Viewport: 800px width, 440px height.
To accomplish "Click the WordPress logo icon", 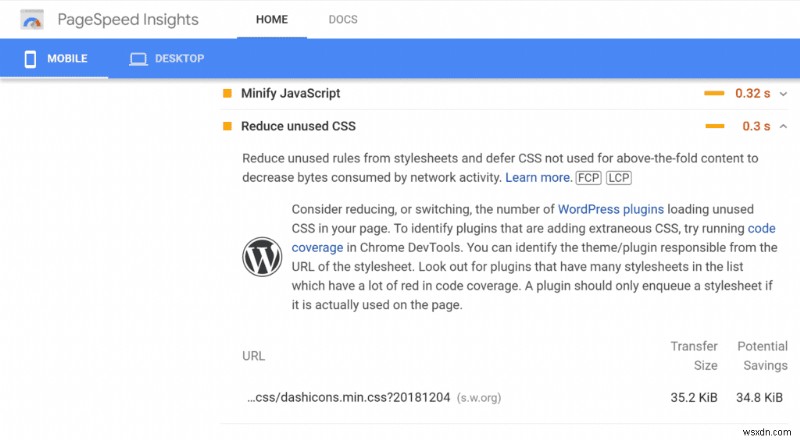I will (x=262, y=257).
